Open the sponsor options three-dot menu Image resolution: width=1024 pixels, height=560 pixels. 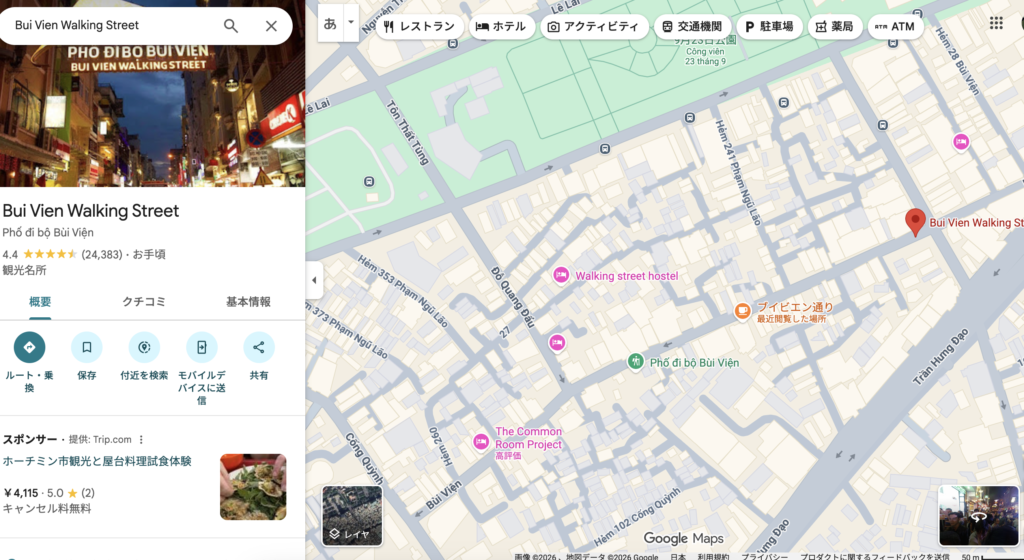pos(141,439)
